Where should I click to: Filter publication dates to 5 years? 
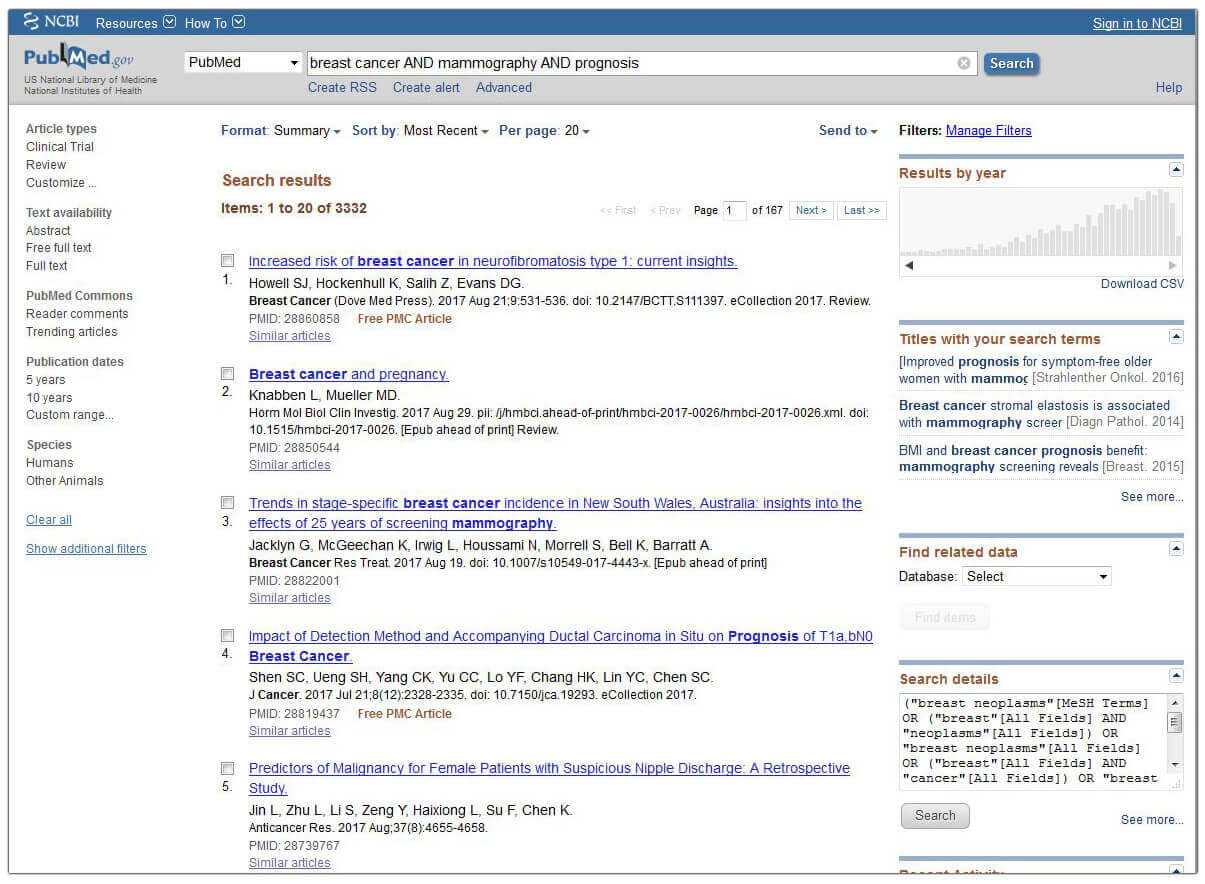(x=46, y=380)
